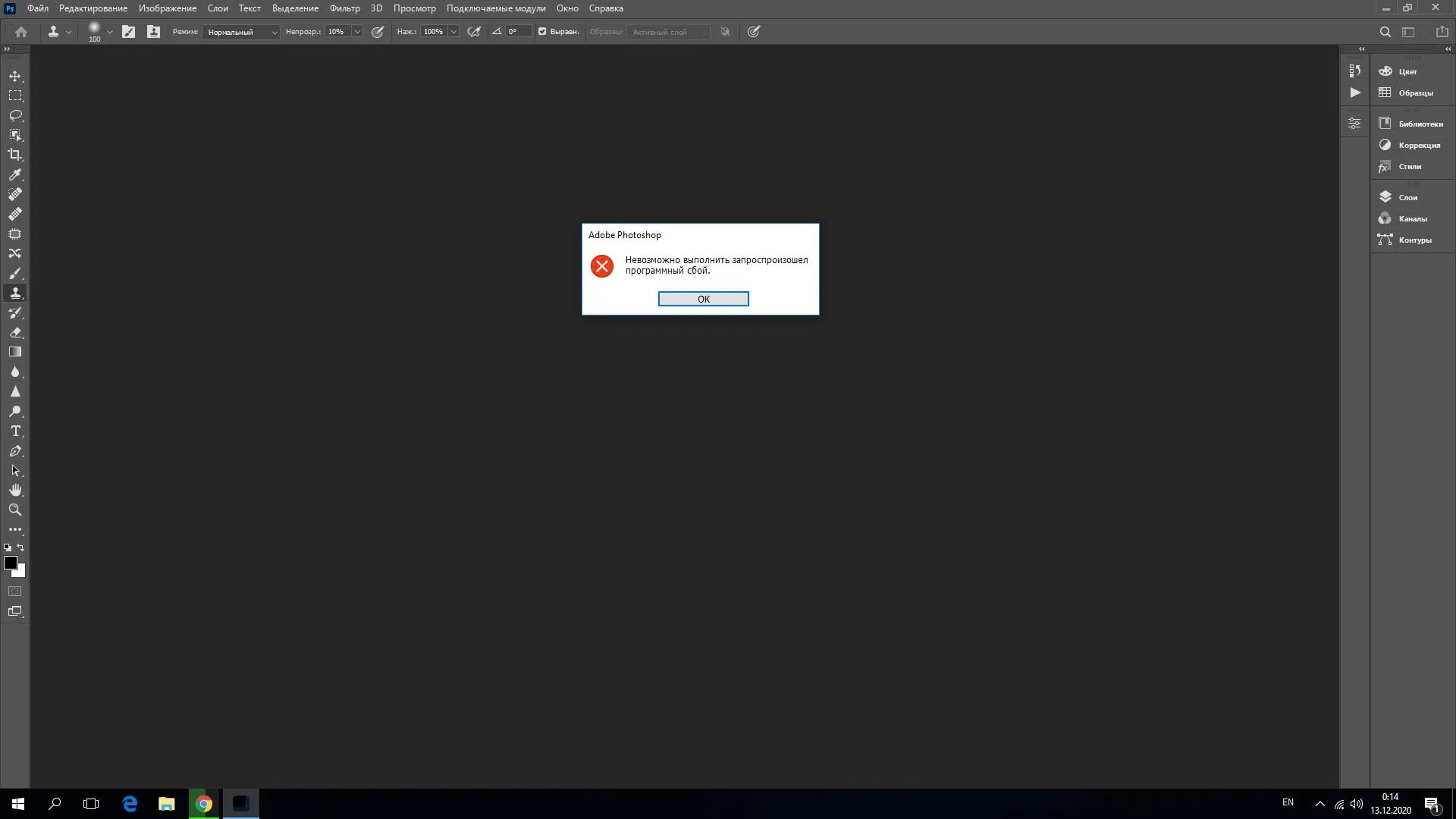Select the Crop tool
Viewport: 1456px width, 819px height.
(x=15, y=155)
